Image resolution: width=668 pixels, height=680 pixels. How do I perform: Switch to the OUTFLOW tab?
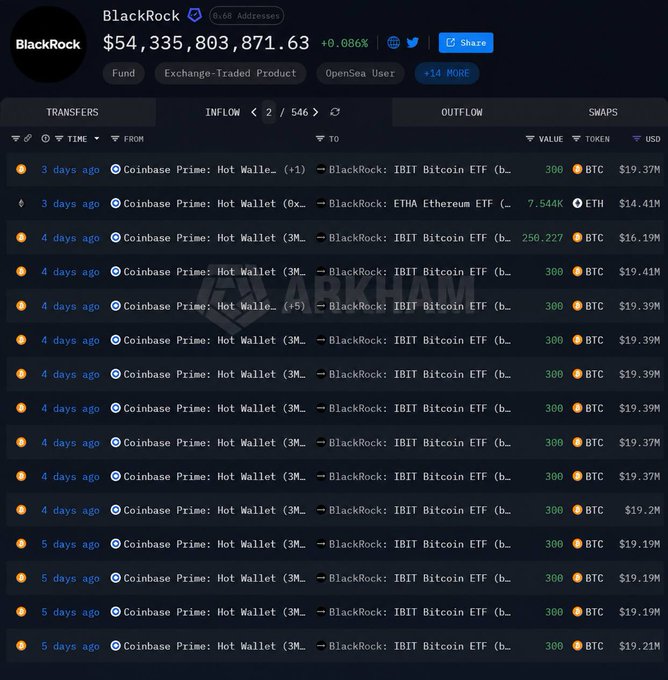tap(462, 112)
